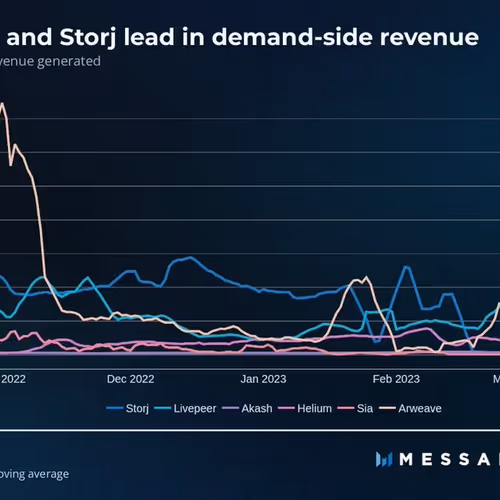Click the Storj legend entry
Screen dimensions: 500x500
128,409
